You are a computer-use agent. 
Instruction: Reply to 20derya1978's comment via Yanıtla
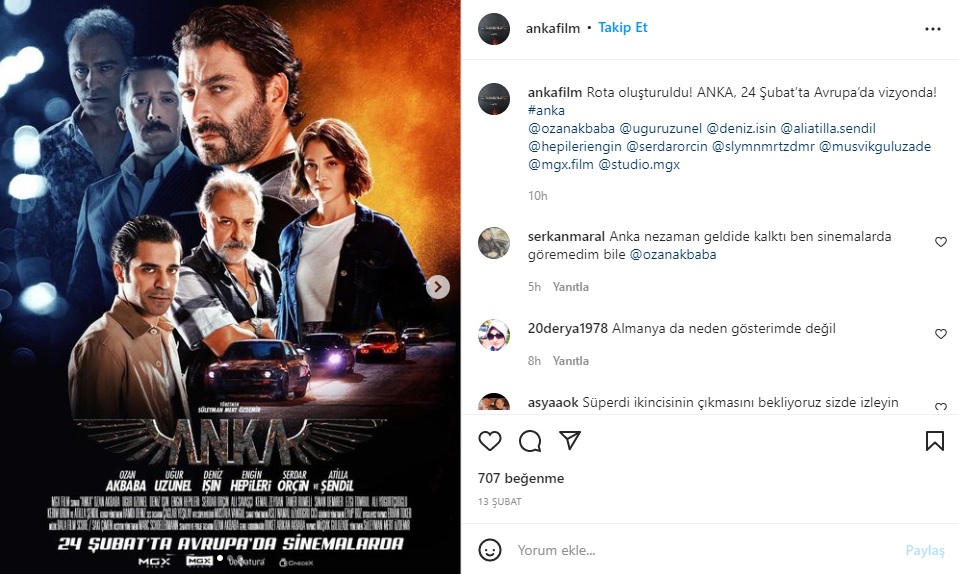coord(571,361)
